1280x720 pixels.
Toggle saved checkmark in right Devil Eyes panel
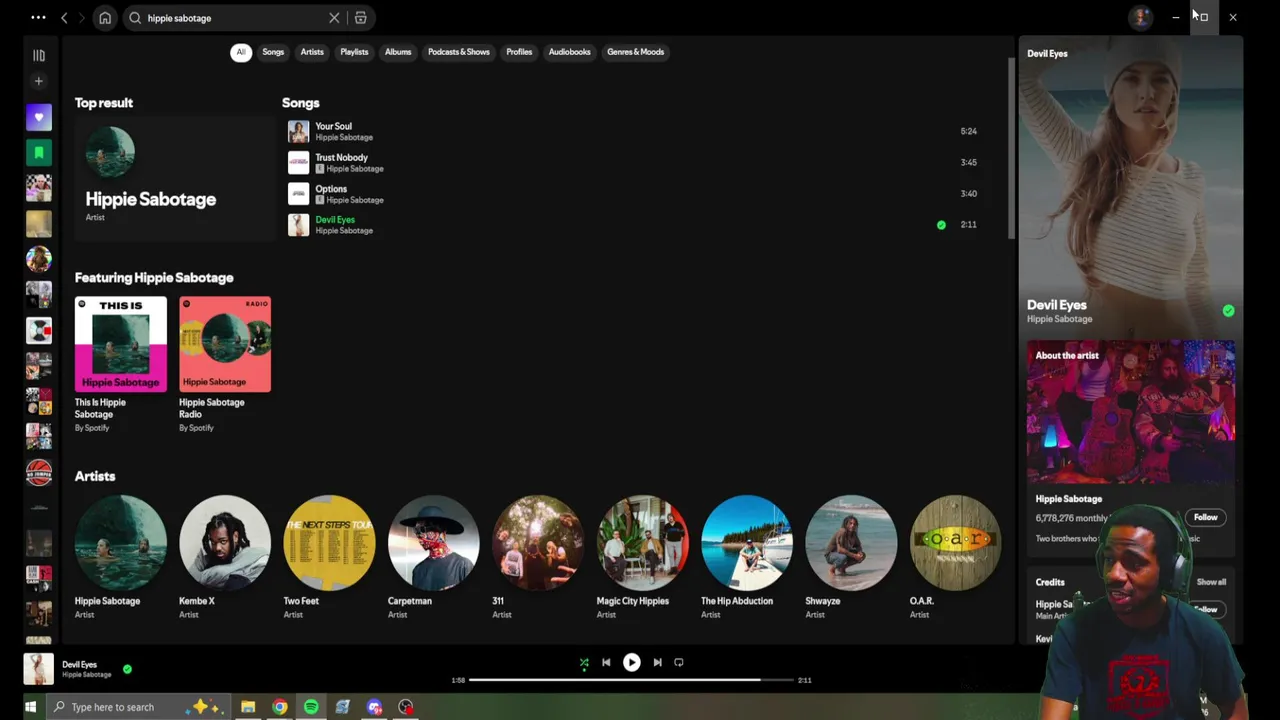point(1228,311)
